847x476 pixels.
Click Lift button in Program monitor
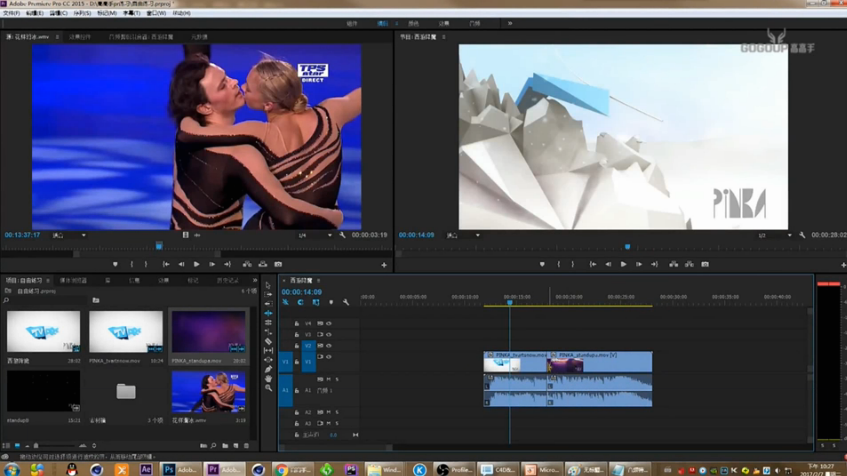click(674, 264)
